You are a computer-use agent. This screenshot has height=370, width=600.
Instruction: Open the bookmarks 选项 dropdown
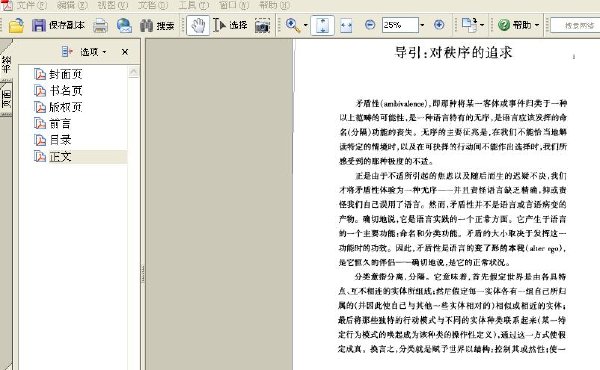point(93,52)
